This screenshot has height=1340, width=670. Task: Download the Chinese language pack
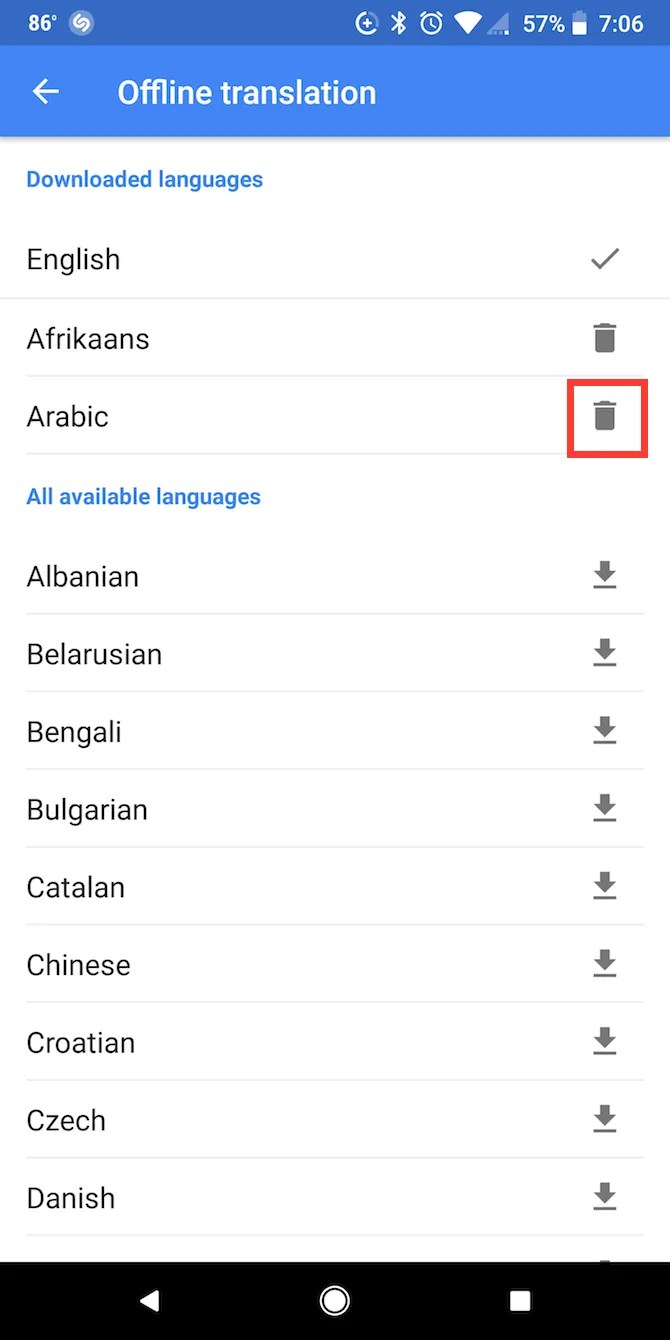tap(605, 964)
